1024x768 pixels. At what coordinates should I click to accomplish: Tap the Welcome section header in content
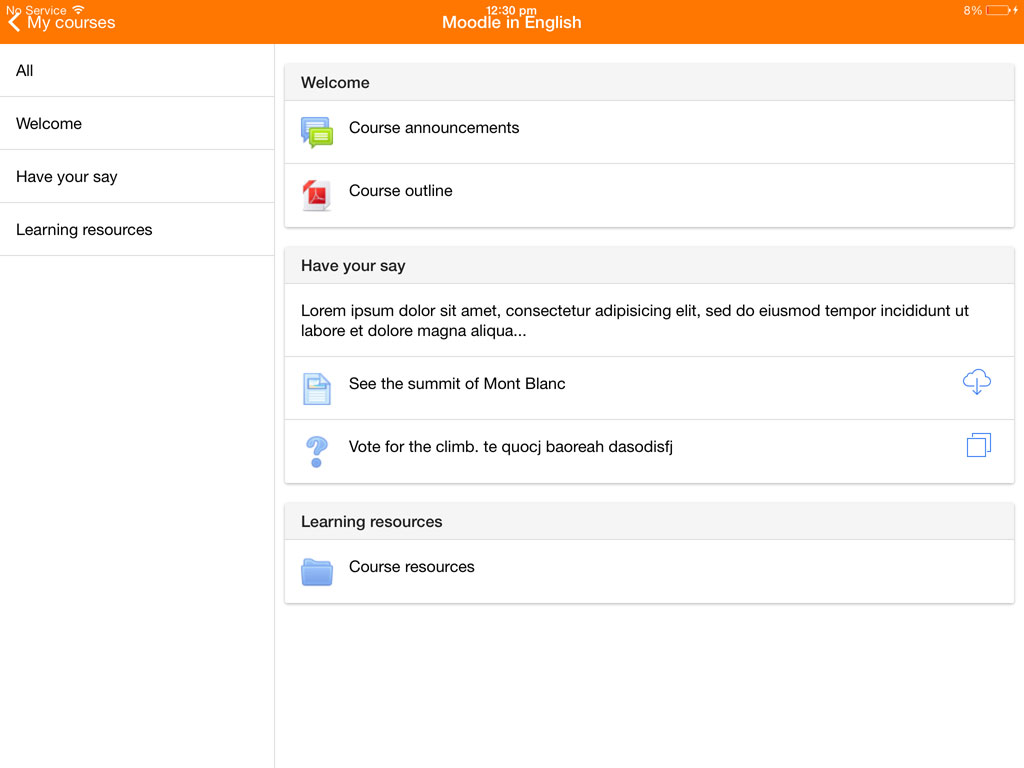tap(649, 82)
